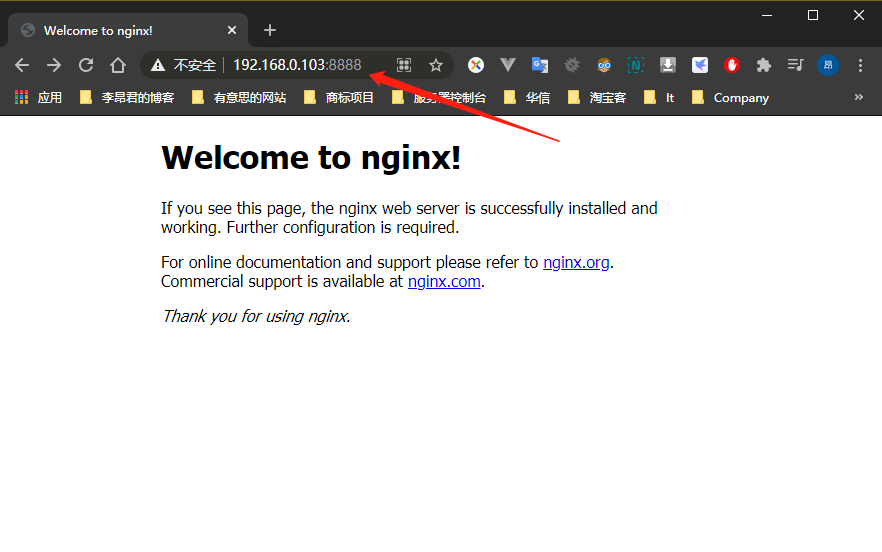Viewport: 882px width, 552px height.
Task: Reload the current page
Action: [86, 65]
